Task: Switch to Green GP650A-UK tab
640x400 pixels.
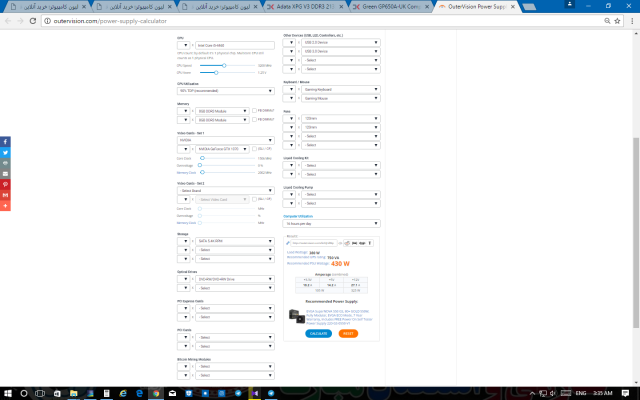Action: 391,7
